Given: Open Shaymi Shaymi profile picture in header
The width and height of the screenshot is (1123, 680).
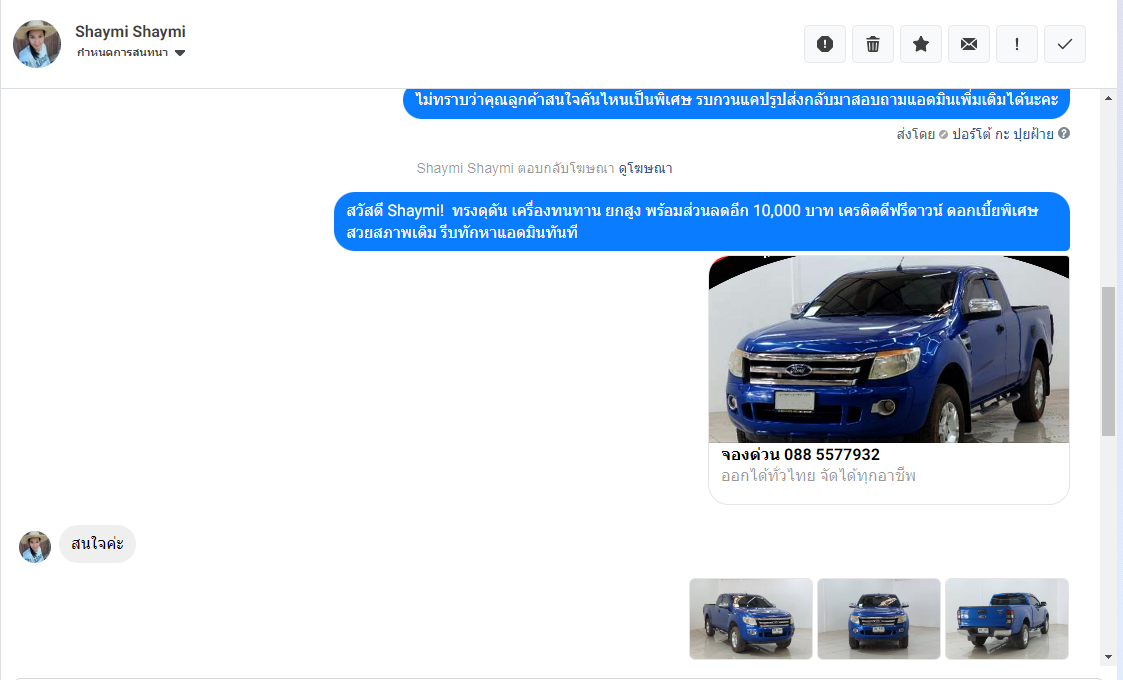Looking at the screenshot, I should pos(37,44).
